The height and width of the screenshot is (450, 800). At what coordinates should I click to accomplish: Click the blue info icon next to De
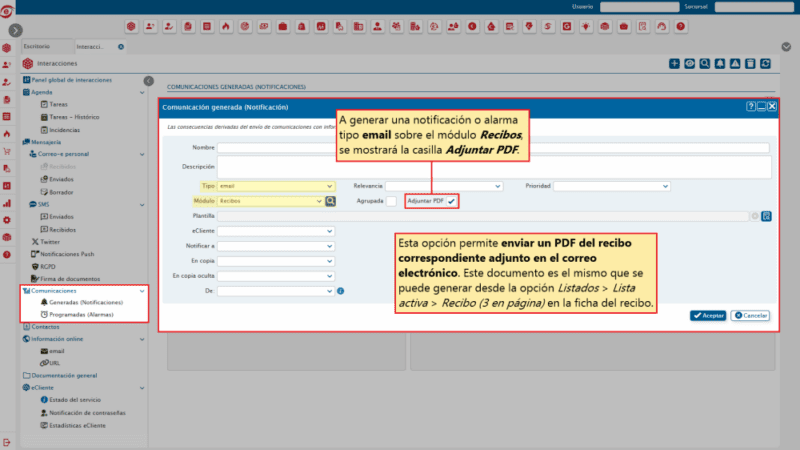point(341,291)
